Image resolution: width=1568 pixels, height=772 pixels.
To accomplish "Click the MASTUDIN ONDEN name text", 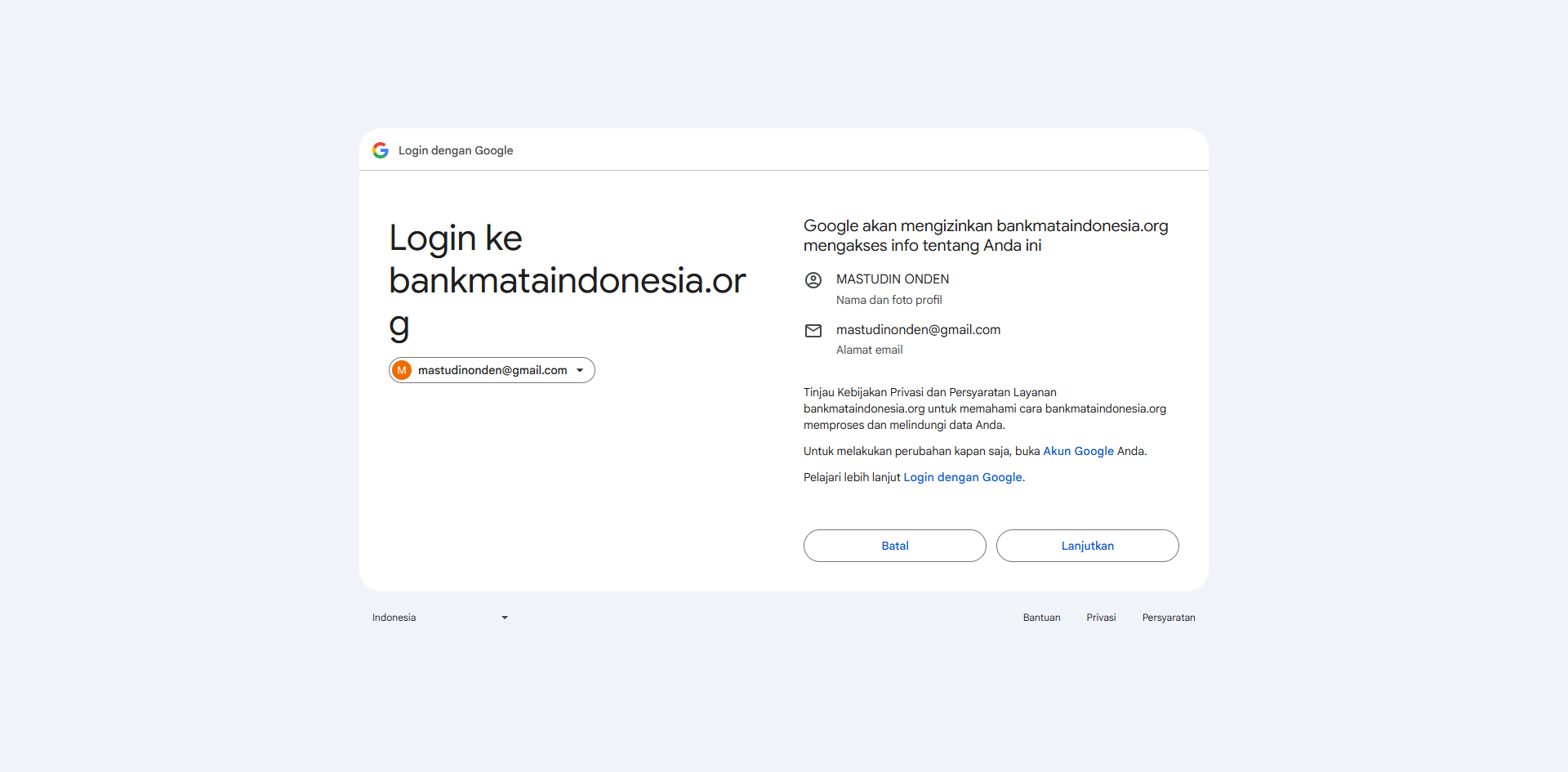I will 892,279.
